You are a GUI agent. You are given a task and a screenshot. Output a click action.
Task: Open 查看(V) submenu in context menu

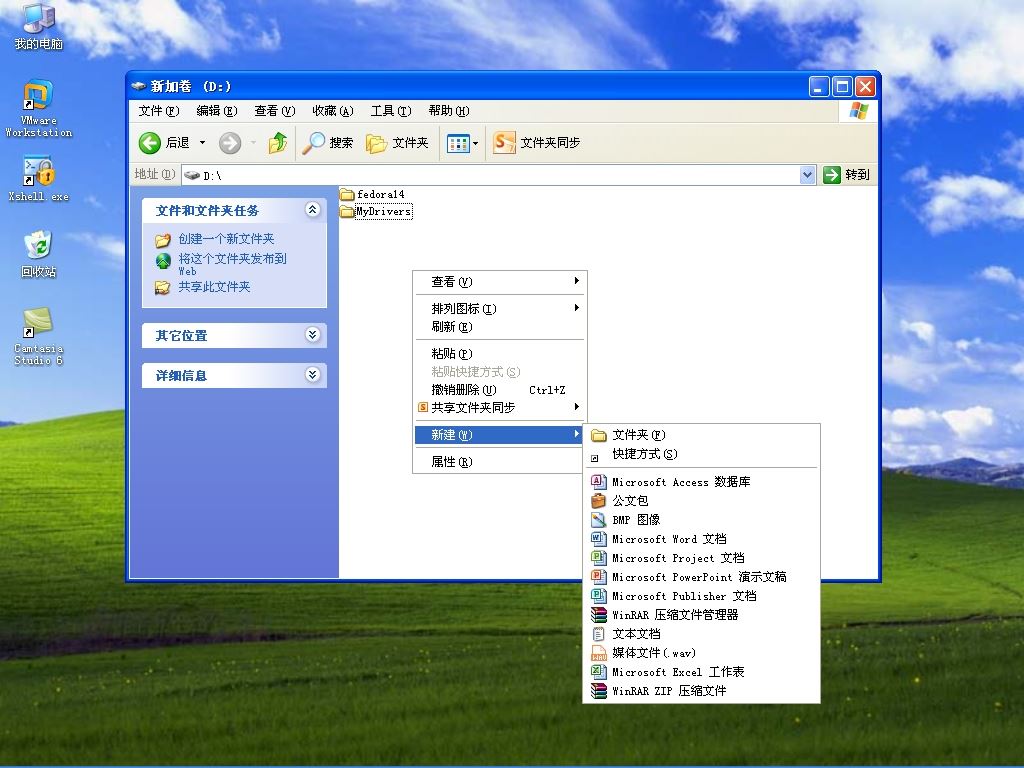500,281
